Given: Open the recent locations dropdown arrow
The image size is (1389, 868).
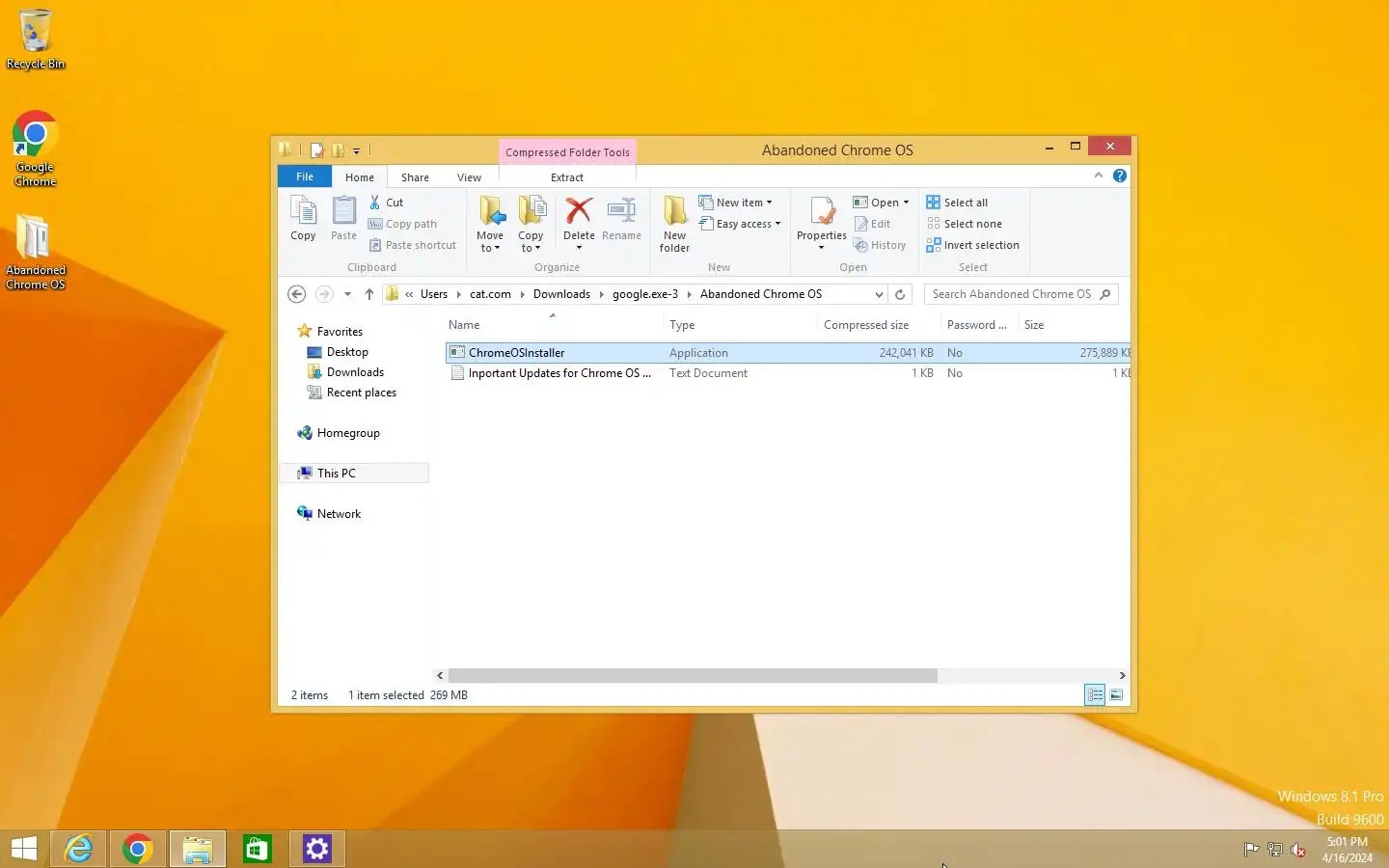Looking at the screenshot, I should (x=347, y=294).
